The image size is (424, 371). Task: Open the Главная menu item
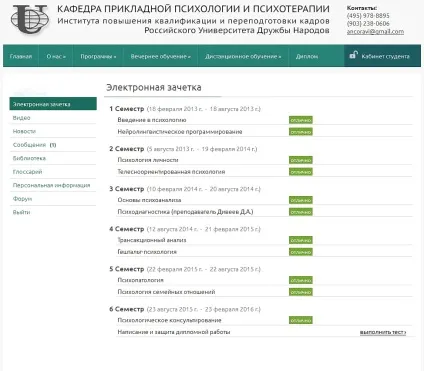(x=21, y=56)
